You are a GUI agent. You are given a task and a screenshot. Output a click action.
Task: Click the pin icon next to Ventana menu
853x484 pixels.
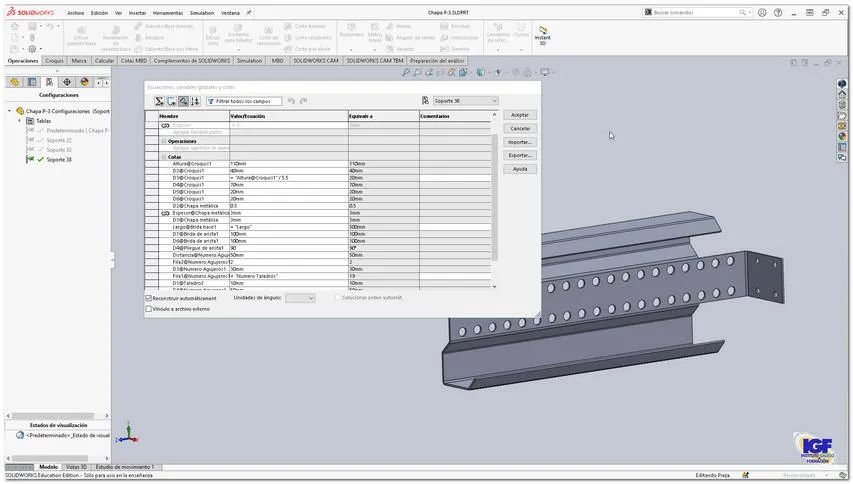pos(249,13)
